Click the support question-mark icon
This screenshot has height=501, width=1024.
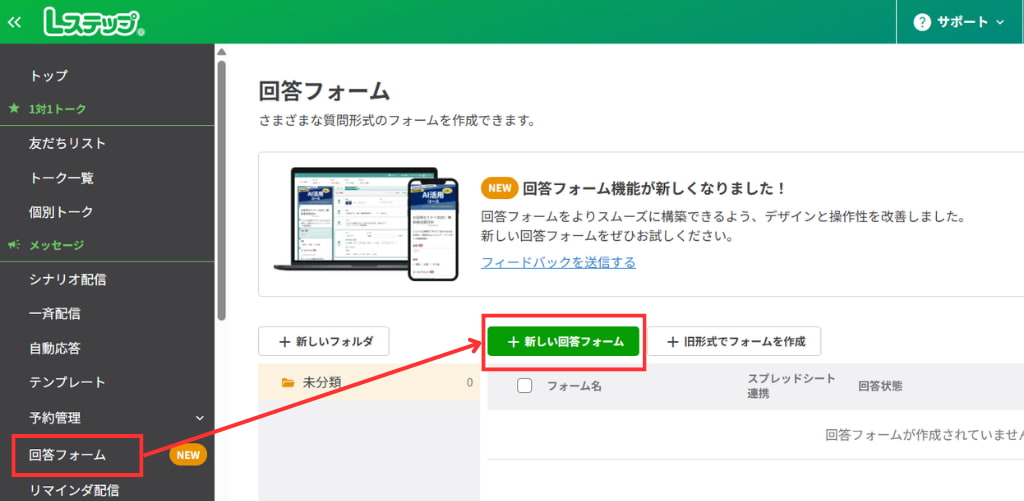point(921,22)
